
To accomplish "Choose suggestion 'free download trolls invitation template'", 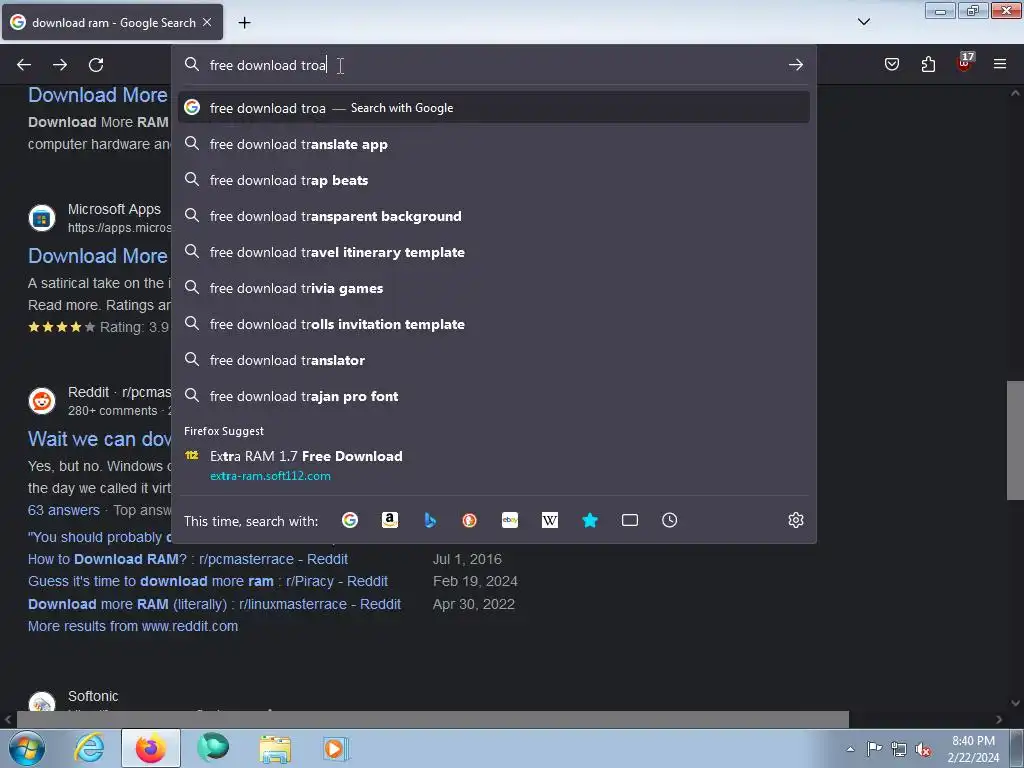I will 494,323.
